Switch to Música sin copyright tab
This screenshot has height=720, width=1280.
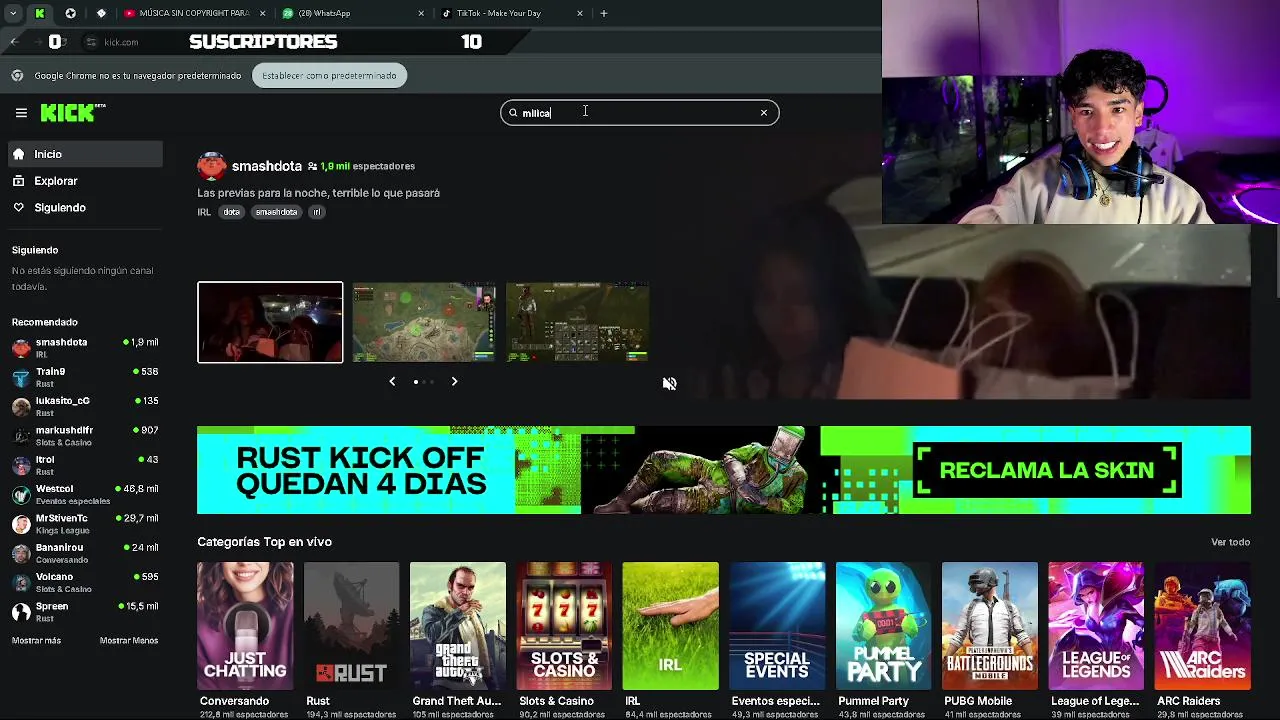pos(193,13)
